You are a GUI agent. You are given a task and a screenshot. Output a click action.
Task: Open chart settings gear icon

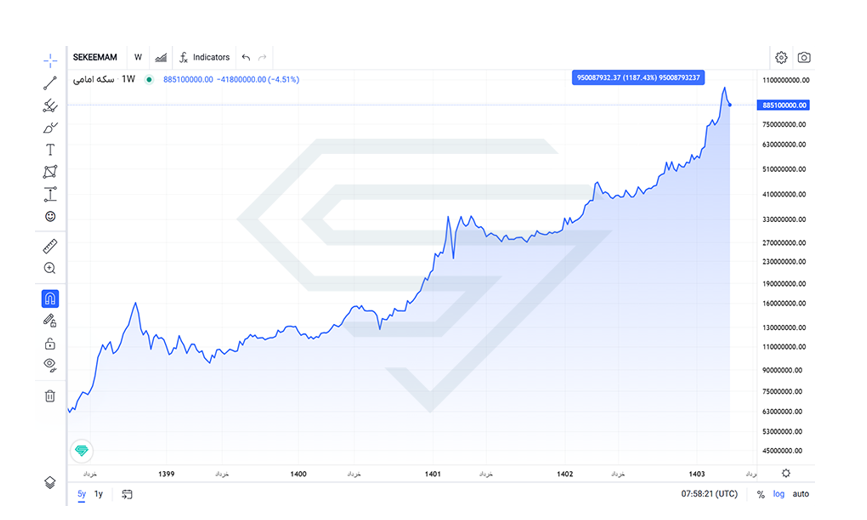point(781,58)
